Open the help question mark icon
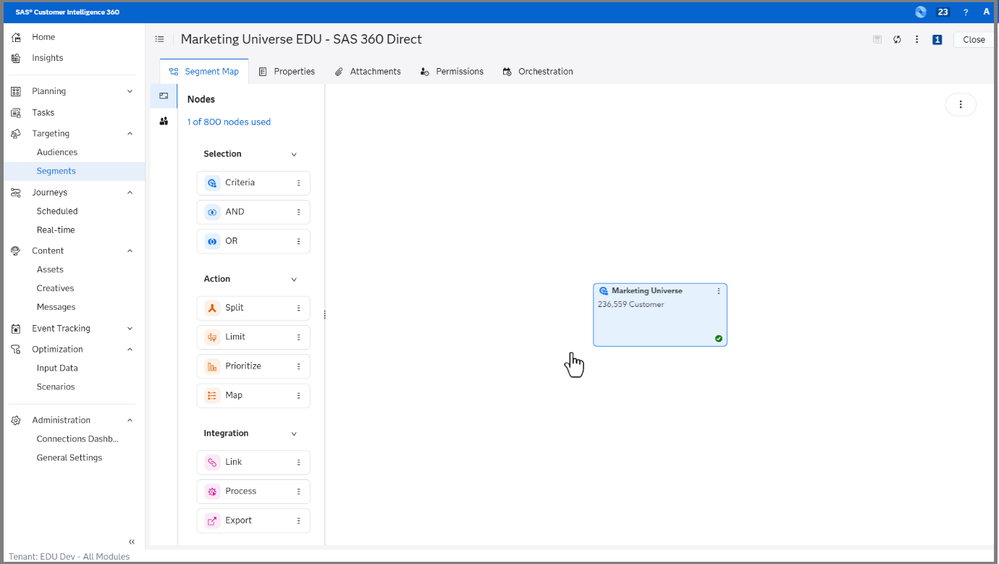 click(965, 12)
